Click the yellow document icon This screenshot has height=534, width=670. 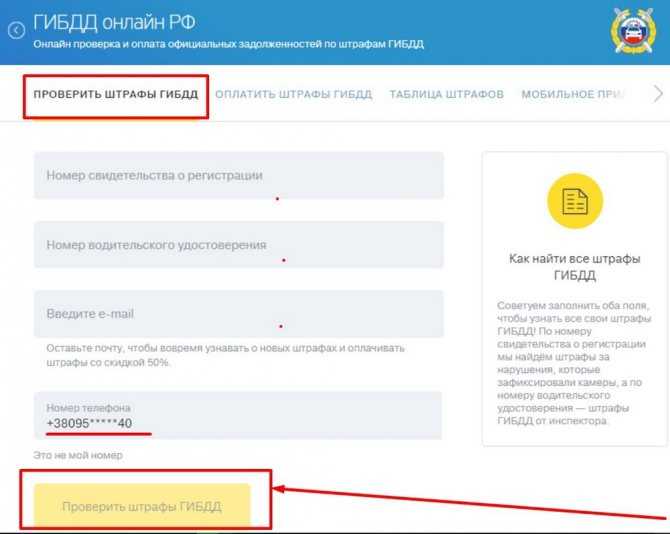575,201
